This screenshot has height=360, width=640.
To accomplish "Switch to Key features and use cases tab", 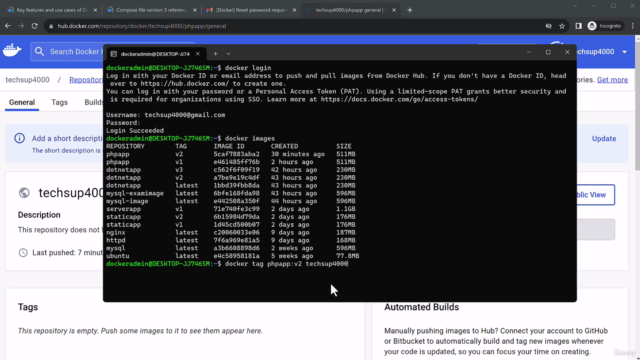I will [51, 10].
